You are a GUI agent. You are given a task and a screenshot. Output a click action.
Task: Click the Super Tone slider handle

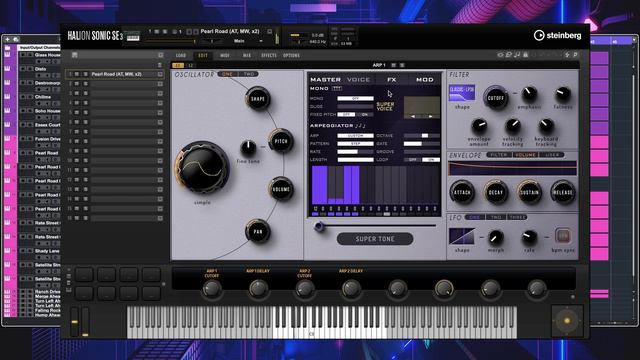319,226
